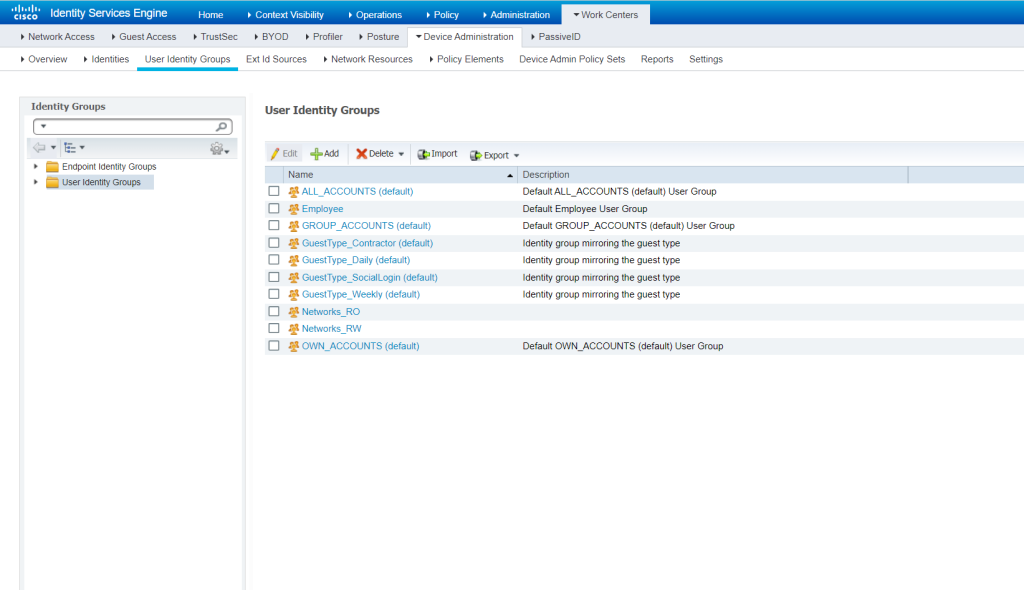The image size is (1024, 590).
Task: Click the back arrow icon in Identity Groups
Action: (x=39, y=148)
